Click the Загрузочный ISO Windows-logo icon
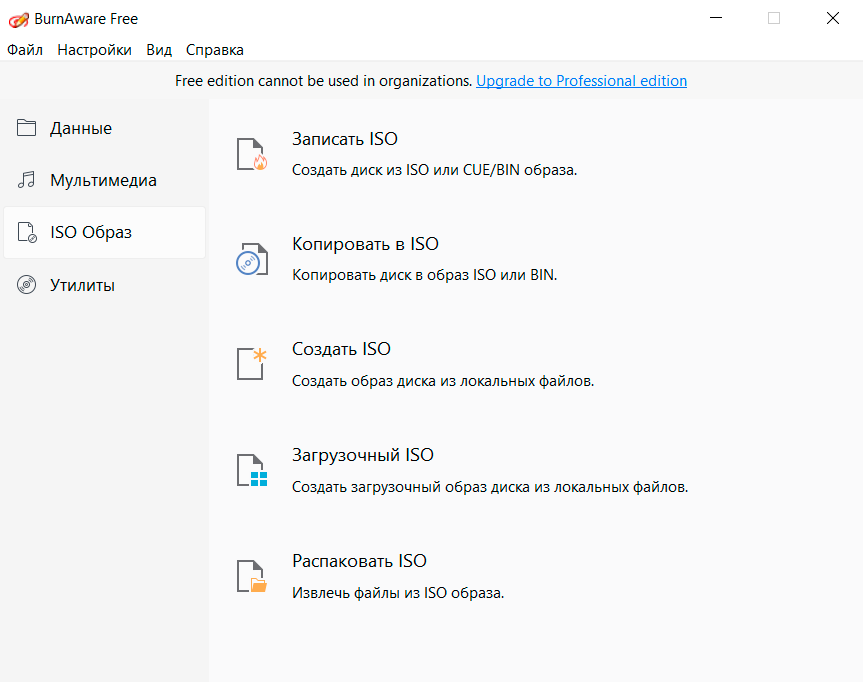This screenshot has width=863, height=682. point(252,470)
